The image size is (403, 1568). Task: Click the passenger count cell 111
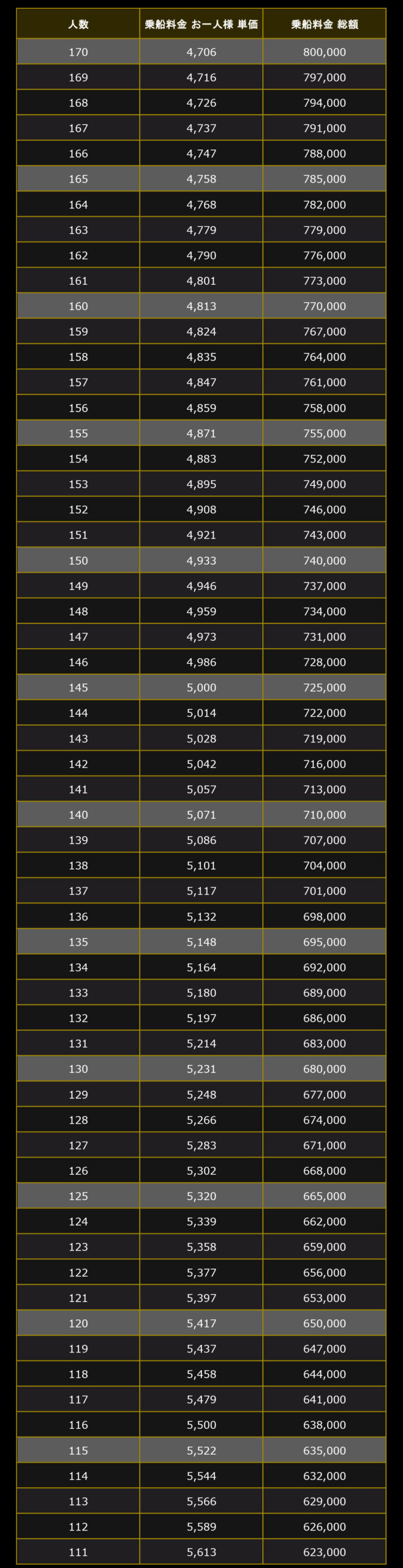pos(78,1551)
